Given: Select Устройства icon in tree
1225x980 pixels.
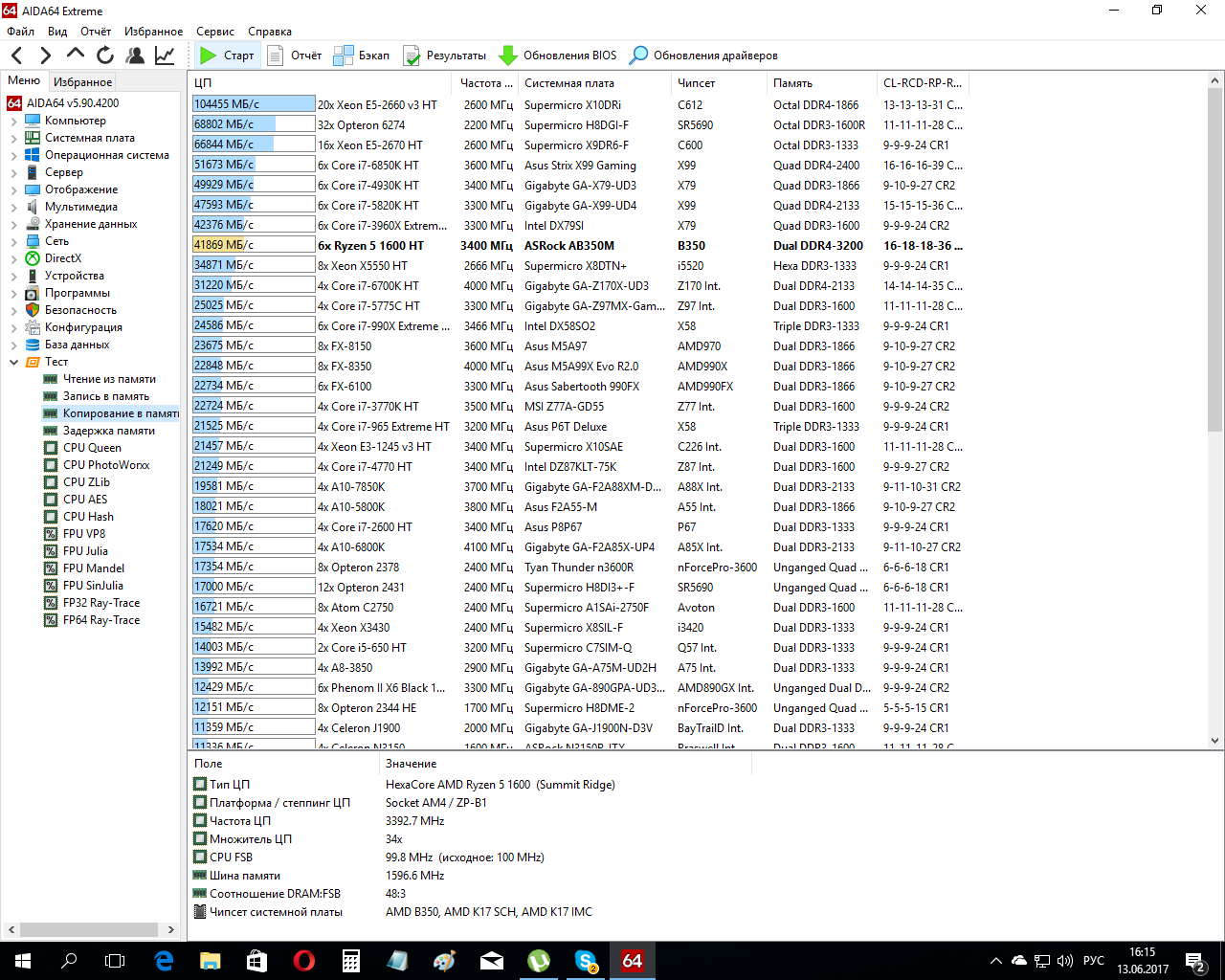Looking at the screenshot, I should (33, 276).
